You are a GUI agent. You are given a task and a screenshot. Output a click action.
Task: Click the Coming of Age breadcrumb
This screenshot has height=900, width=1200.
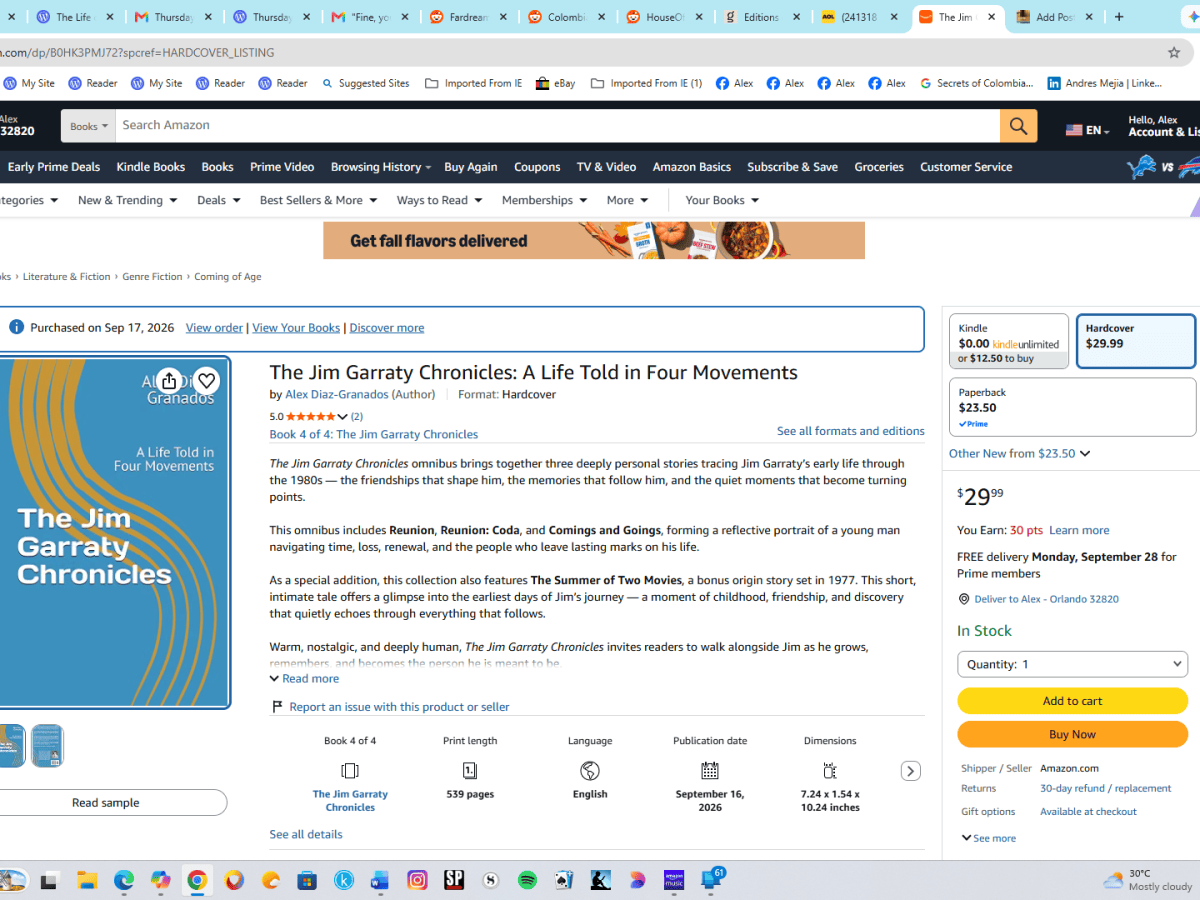[x=227, y=277]
